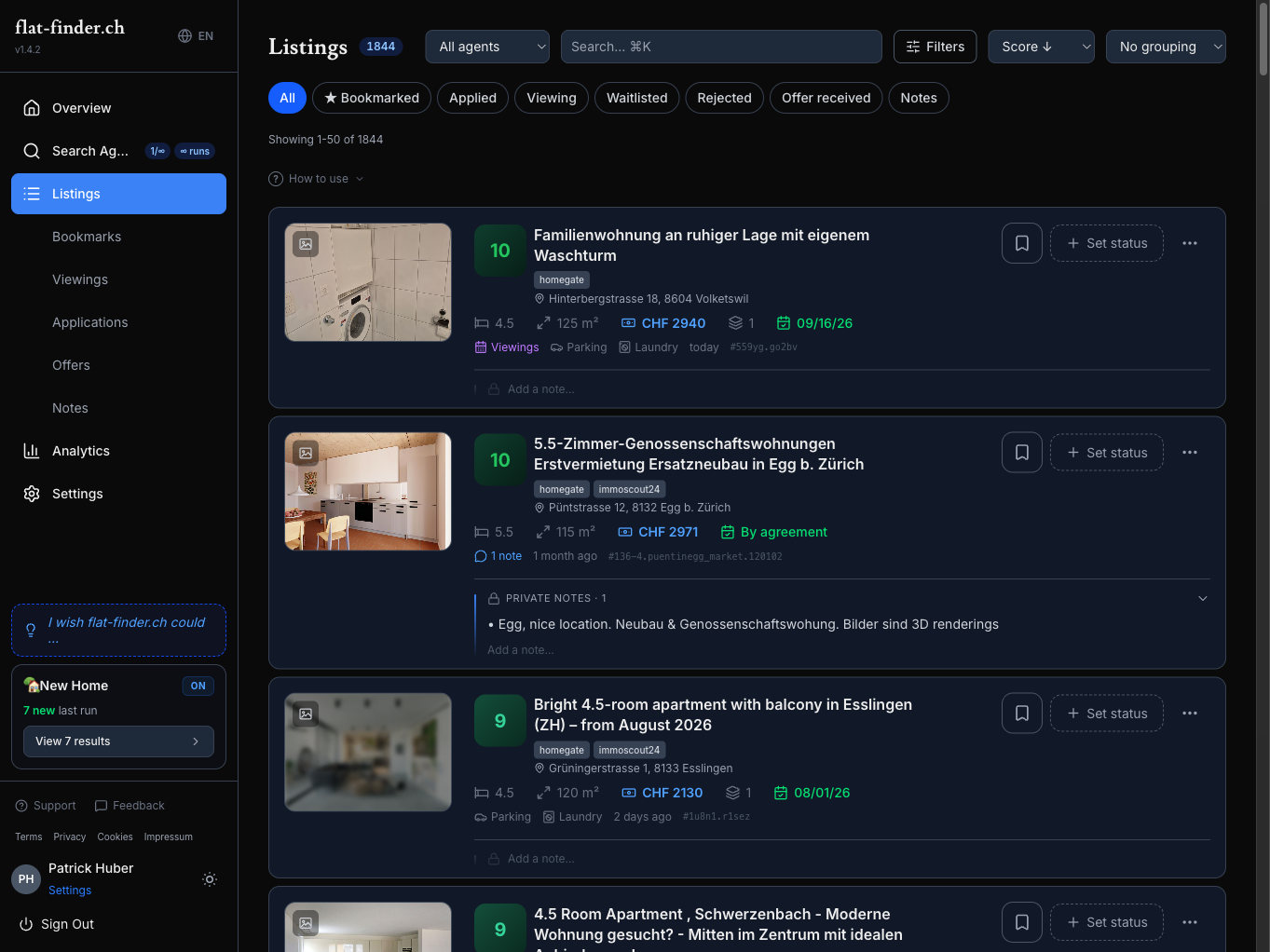Click image icon on Esslingen listing thumbnail
1270x952 pixels.
coord(306,714)
